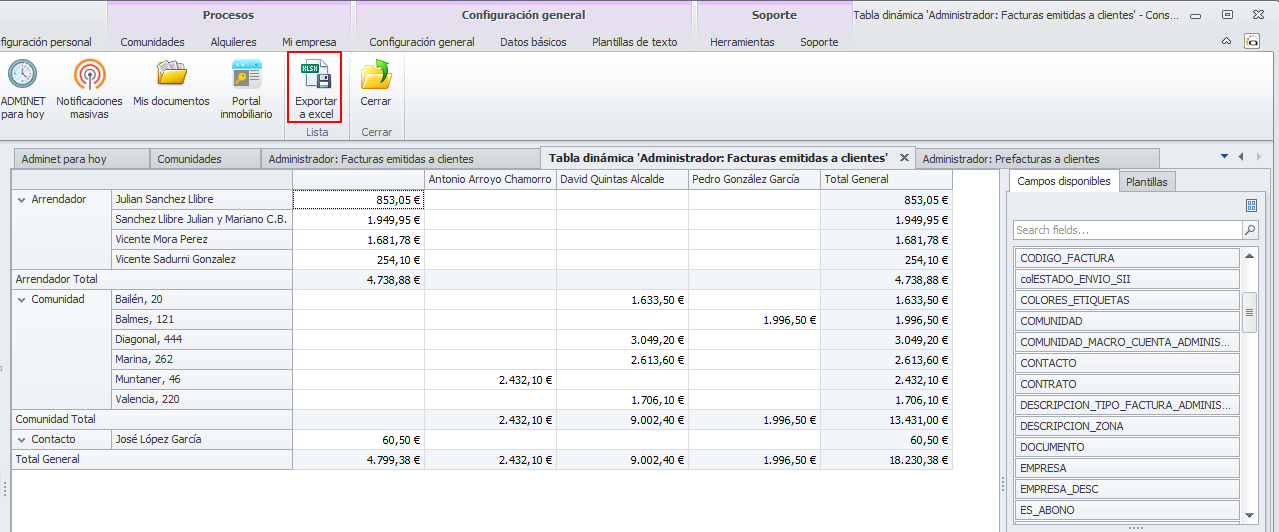Select the CONTACTO field

(x=1127, y=363)
